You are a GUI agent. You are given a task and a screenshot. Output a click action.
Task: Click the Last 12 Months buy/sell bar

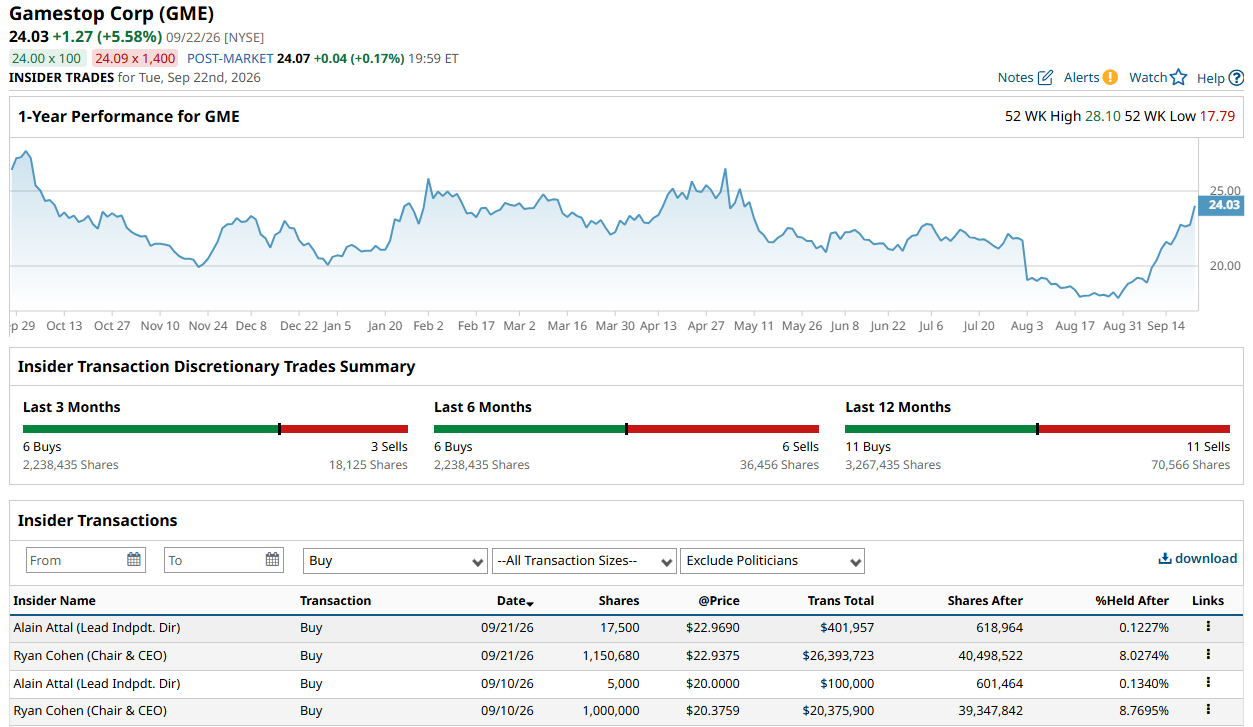pyautogui.click(x=1037, y=429)
